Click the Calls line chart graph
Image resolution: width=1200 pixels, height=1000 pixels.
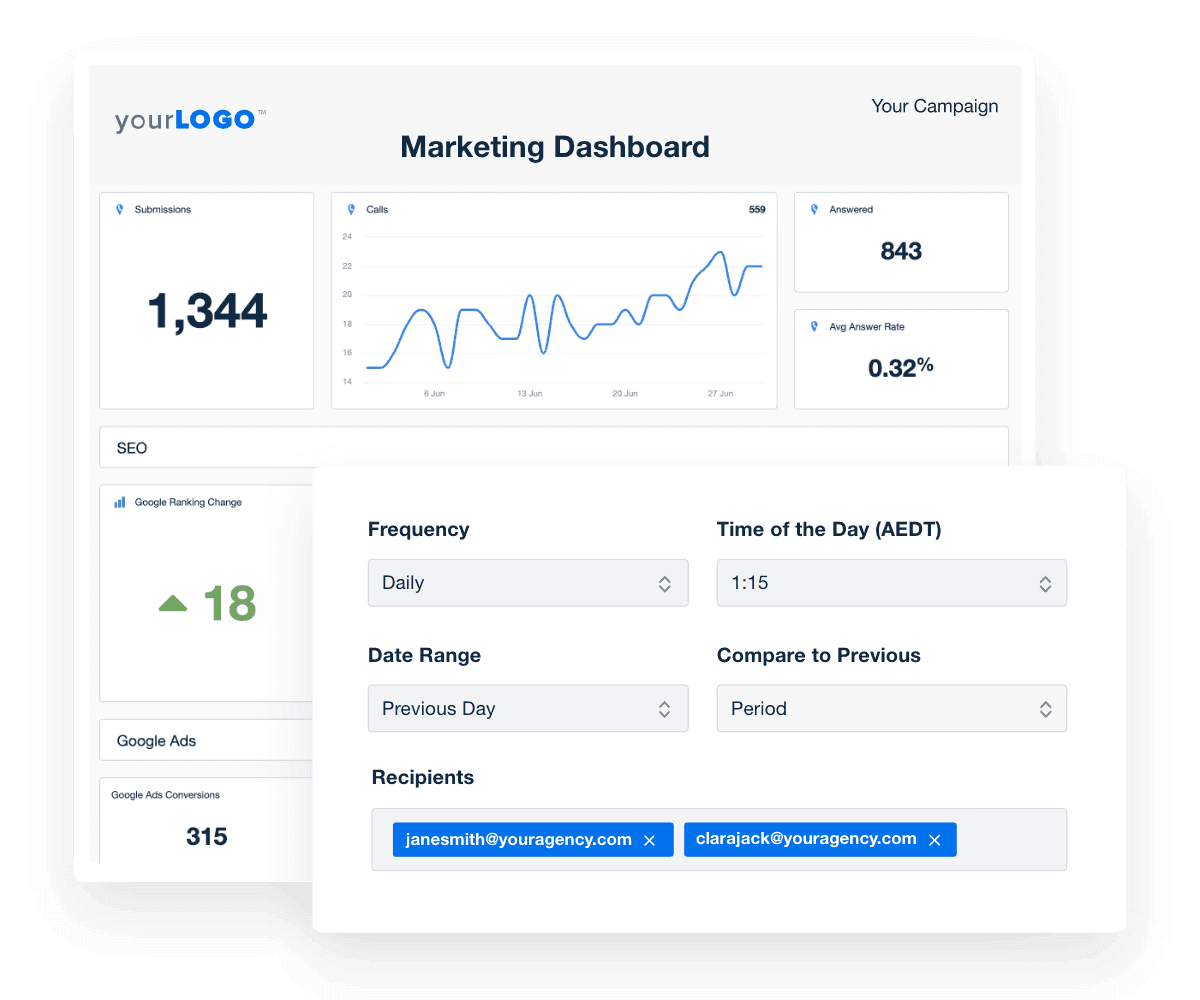pyautogui.click(x=564, y=310)
